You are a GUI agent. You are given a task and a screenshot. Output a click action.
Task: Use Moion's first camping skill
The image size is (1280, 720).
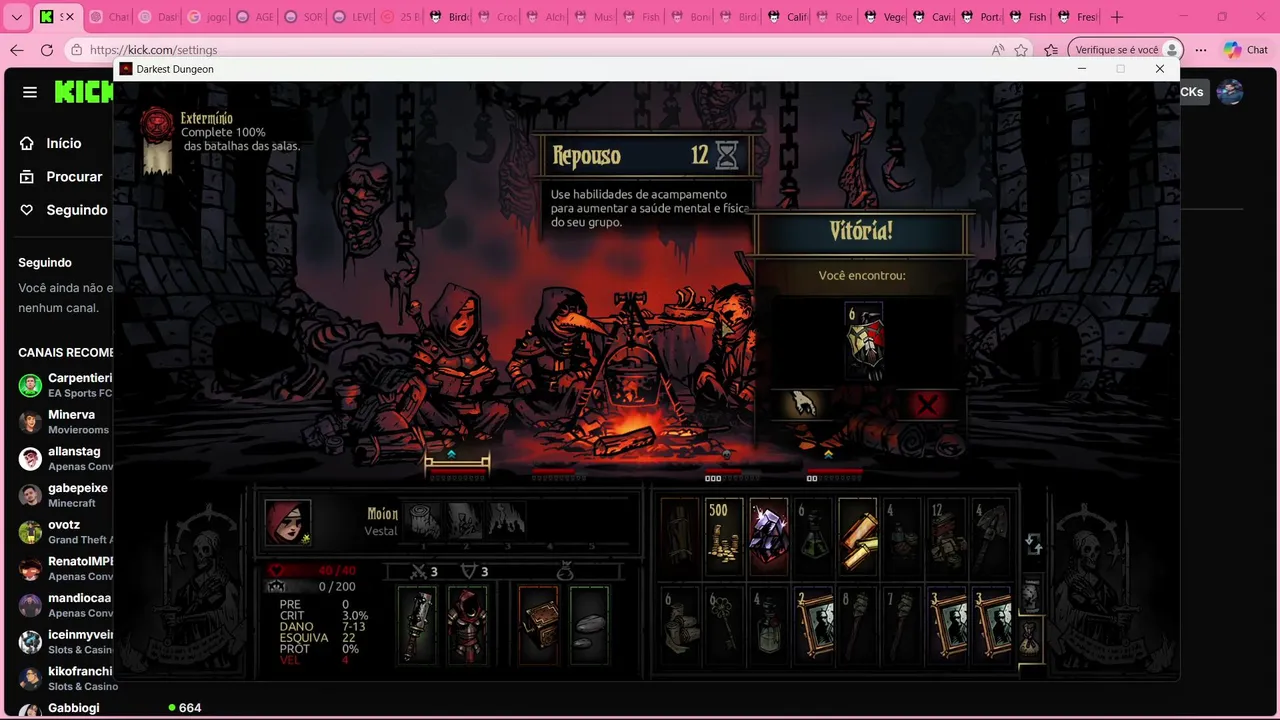tap(423, 520)
